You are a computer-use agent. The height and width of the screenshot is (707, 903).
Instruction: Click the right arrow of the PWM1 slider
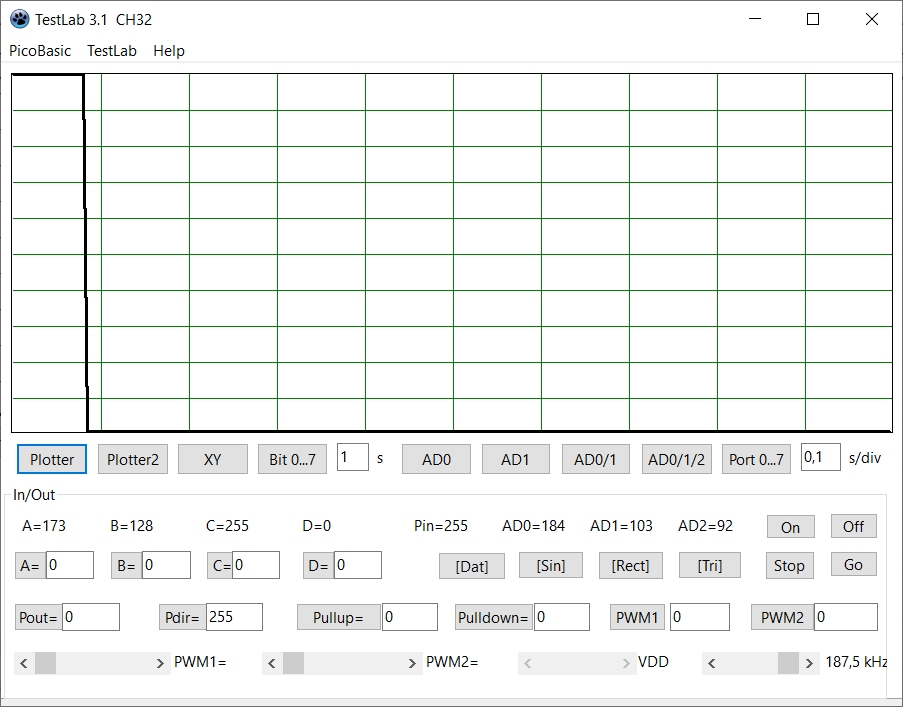[x=161, y=663]
